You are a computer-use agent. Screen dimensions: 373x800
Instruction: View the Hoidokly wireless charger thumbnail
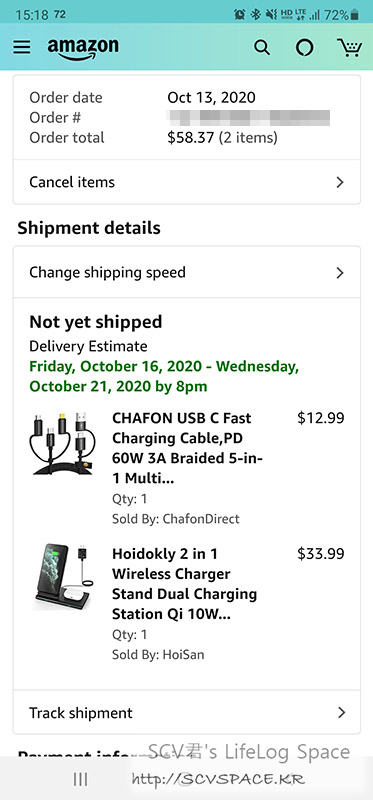[x=63, y=577]
